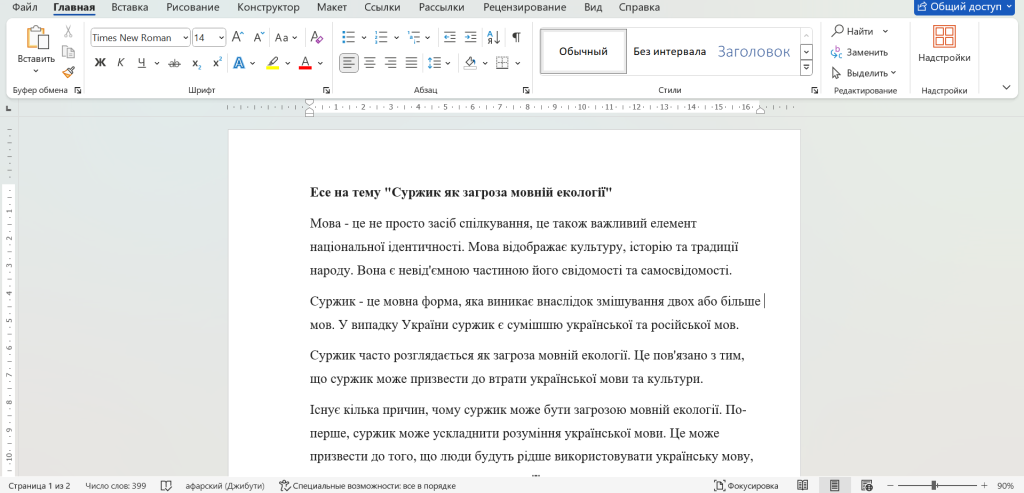Open the font name dropdown
The width and height of the screenshot is (1024, 493).
click(x=185, y=38)
